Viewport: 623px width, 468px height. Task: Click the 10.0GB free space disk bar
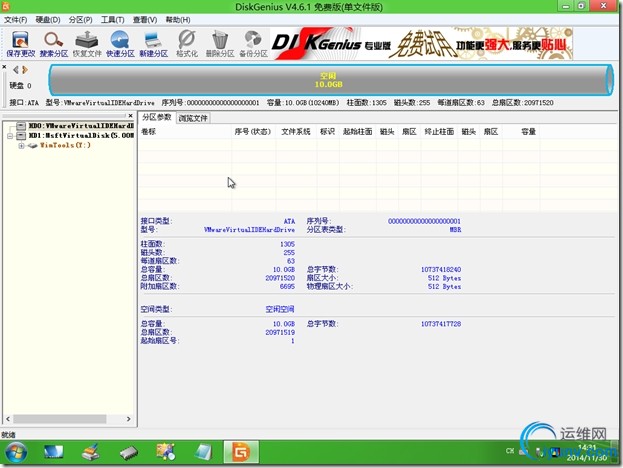point(331,80)
